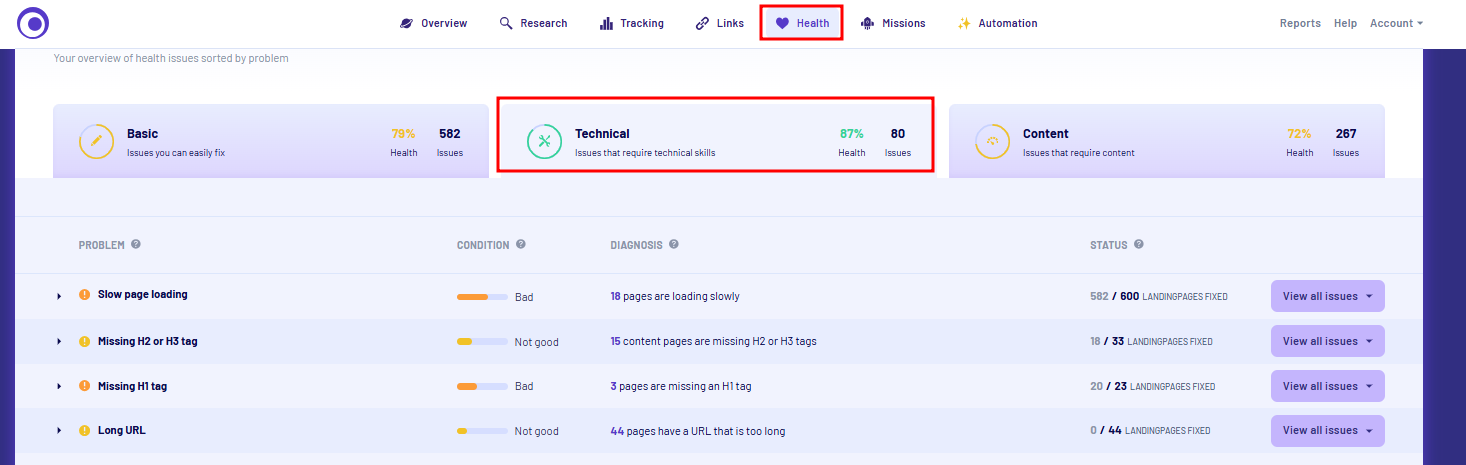Open the Tracking menu
The width and height of the screenshot is (1466, 465).
click(x=631, y=23)
